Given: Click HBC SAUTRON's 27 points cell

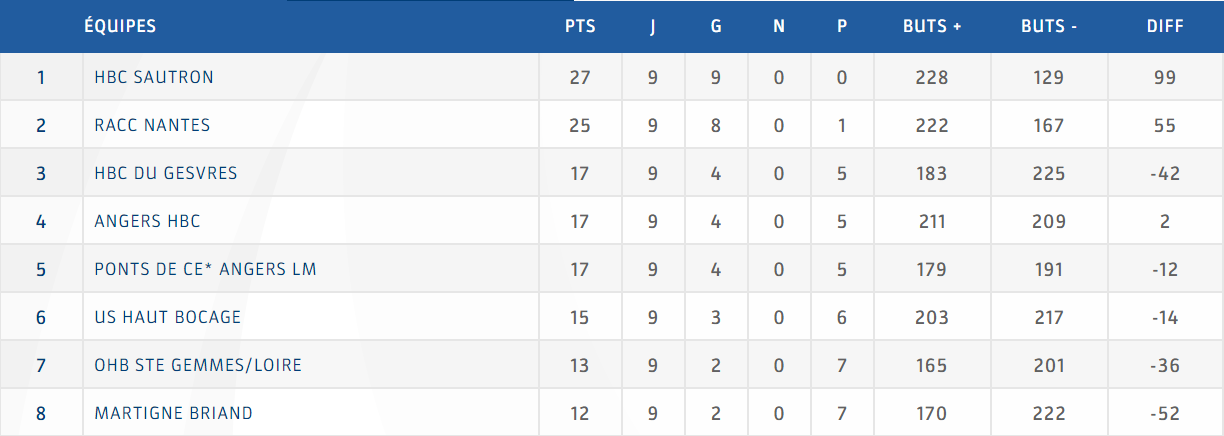Looking at the screenshot, I should 580,77.
